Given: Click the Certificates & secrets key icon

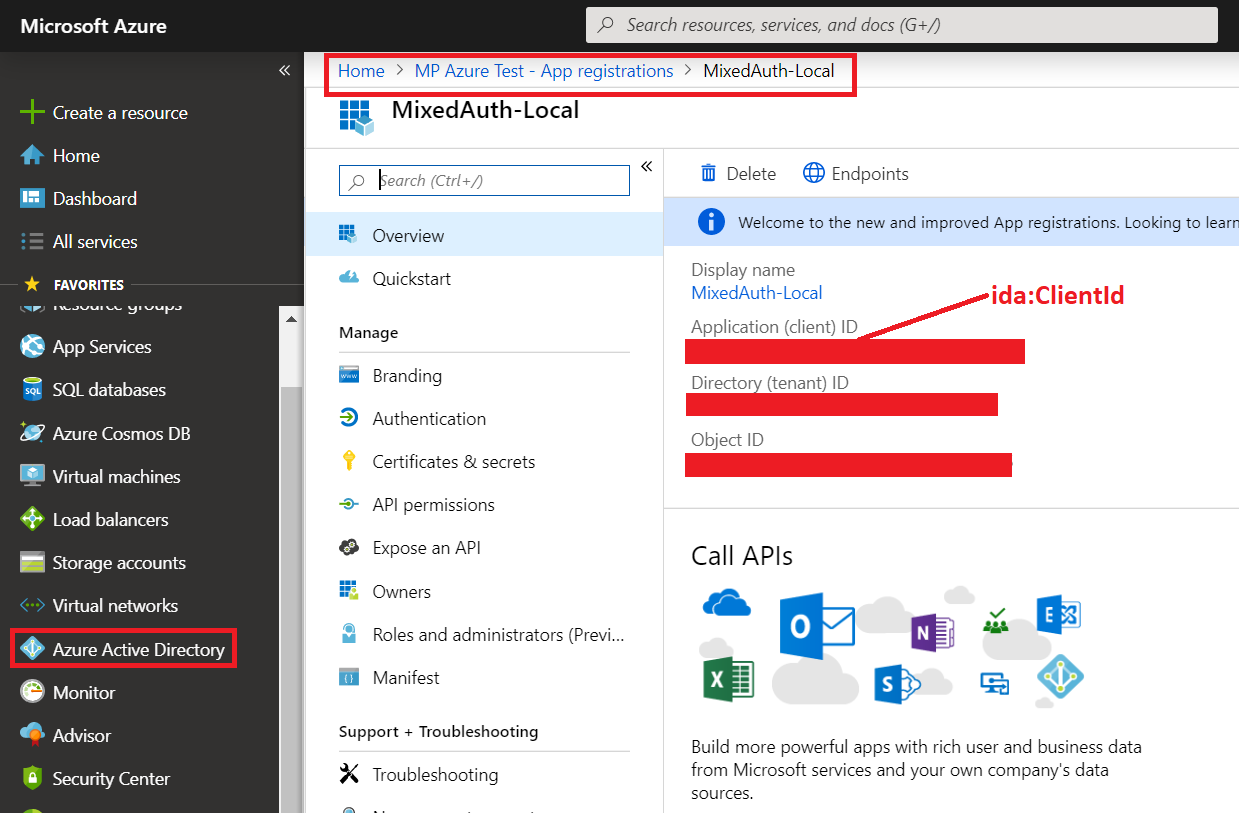Looking at the screenshot, I should 348,461.
